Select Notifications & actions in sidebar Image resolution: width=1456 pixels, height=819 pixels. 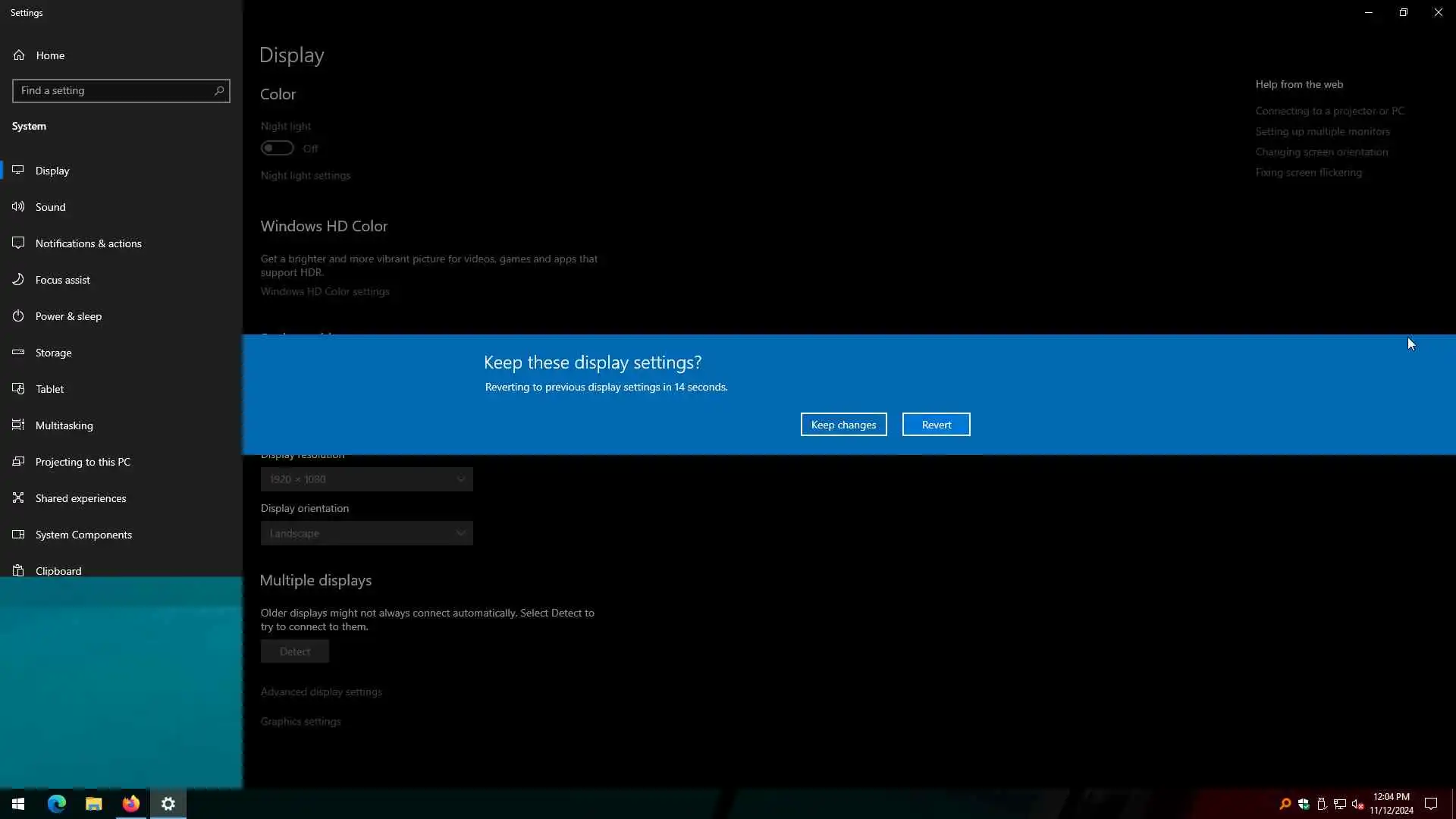[88, 243]
